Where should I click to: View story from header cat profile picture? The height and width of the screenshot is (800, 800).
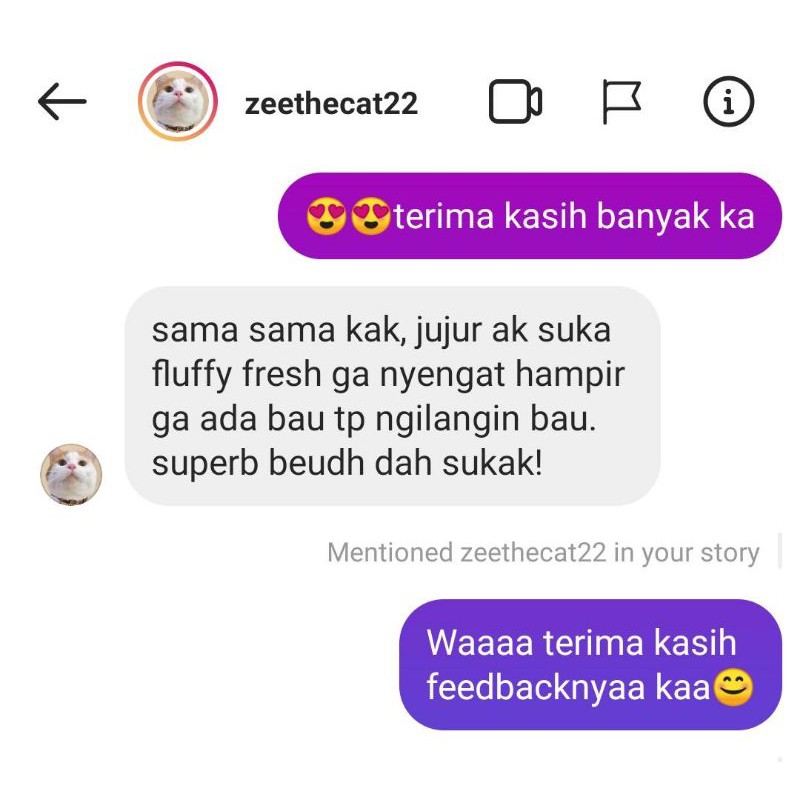click(178, 102)
